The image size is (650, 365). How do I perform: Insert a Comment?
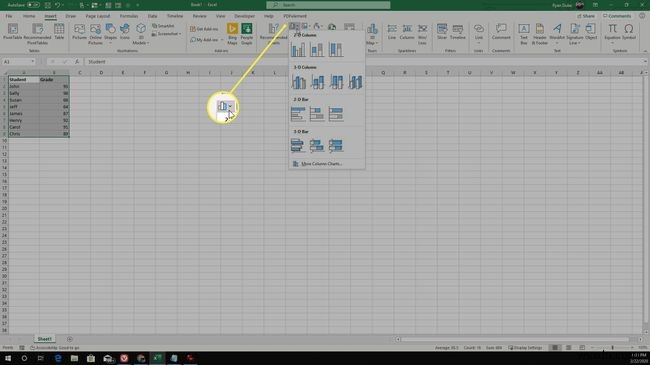pos(501,32)
